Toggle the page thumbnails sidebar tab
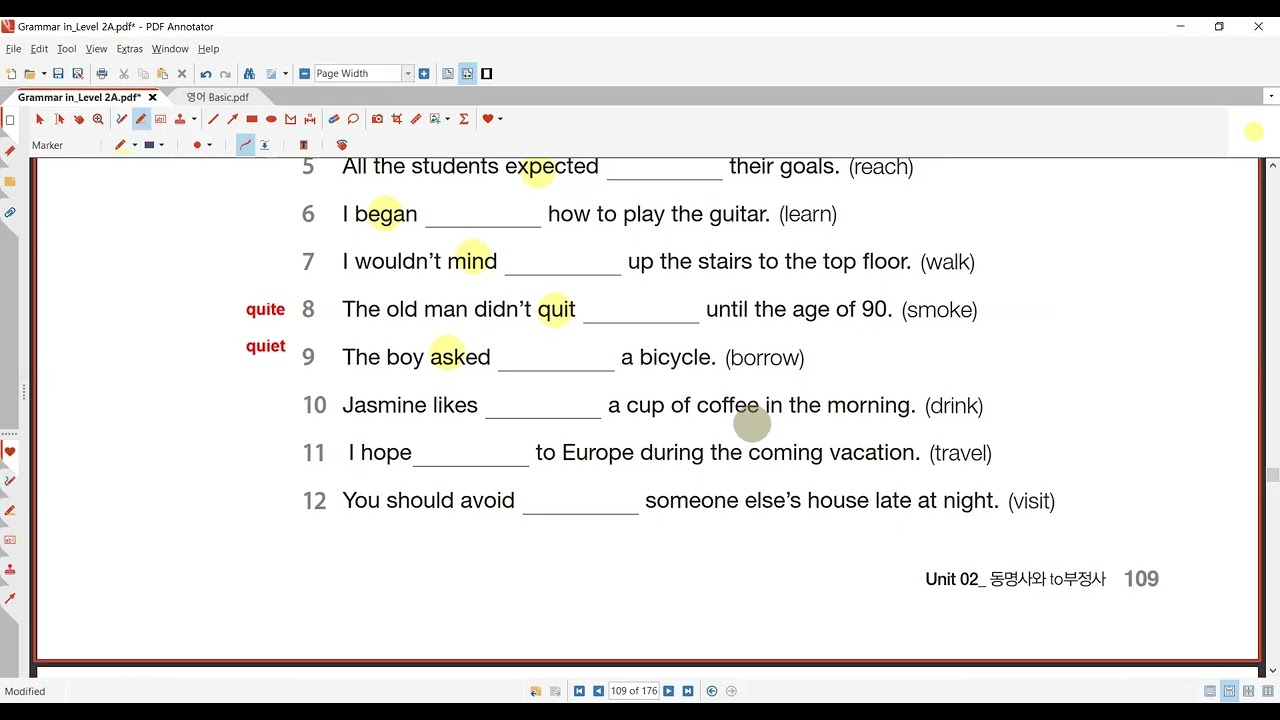 [10, 120]
